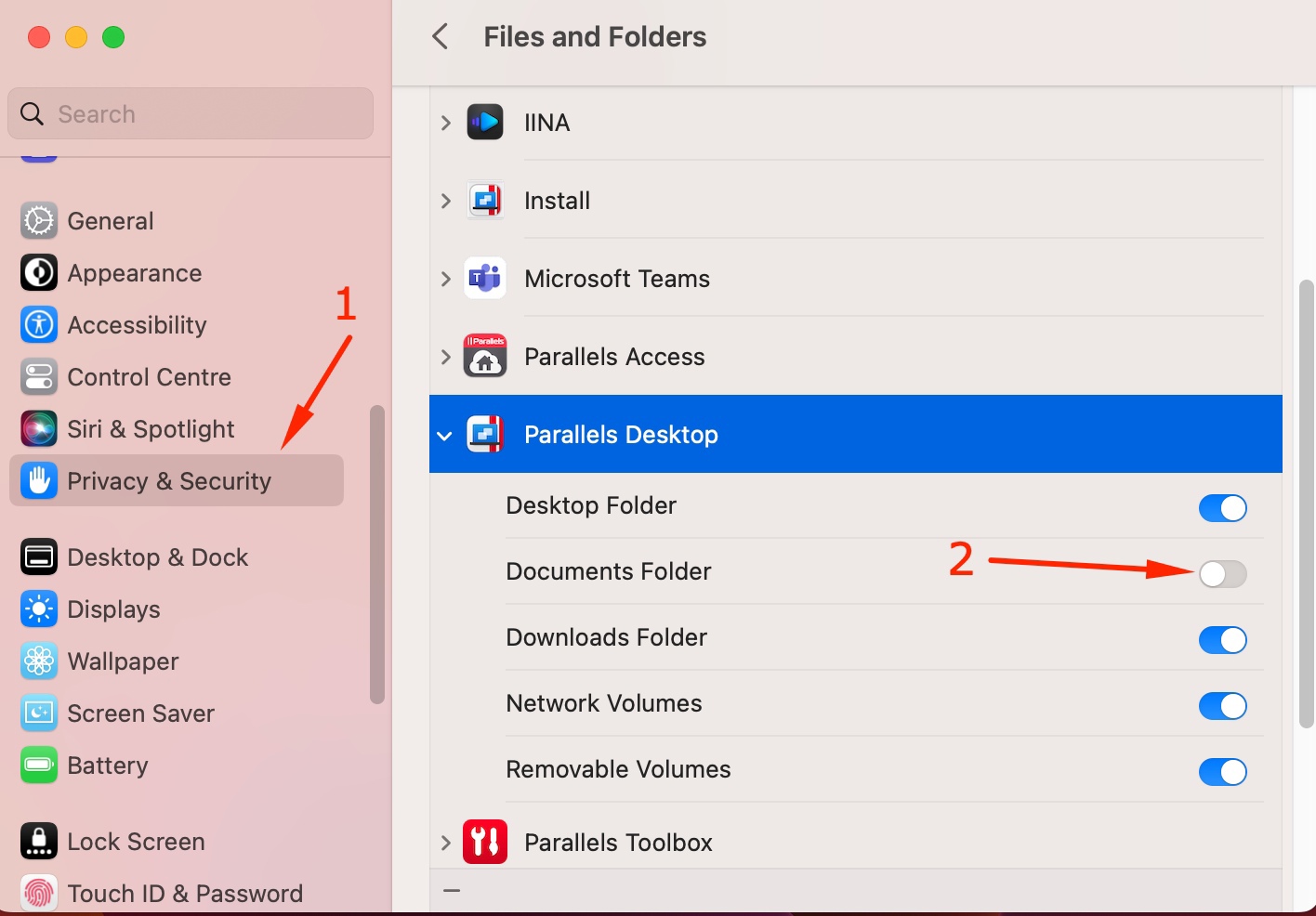
Task: Click the Desktop Folder label
Action: 591,505
